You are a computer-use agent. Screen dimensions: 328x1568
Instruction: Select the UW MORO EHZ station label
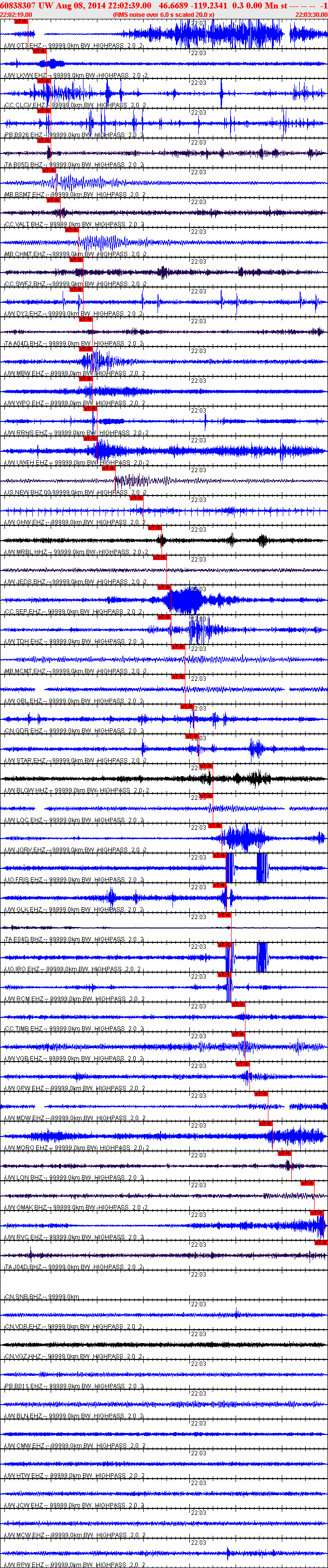coord(76,1148)
